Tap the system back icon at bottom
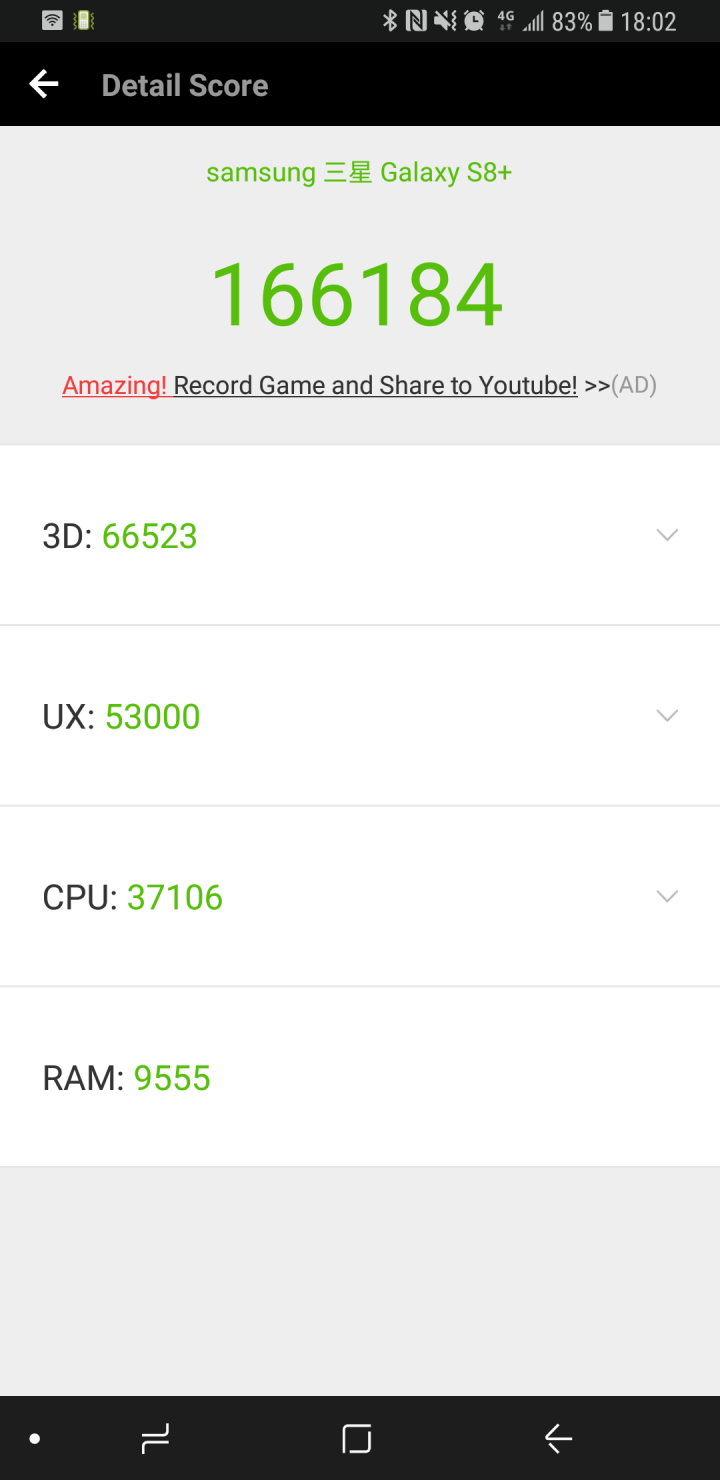This screenshot has height=1480, width=720. pos(558,1439)
